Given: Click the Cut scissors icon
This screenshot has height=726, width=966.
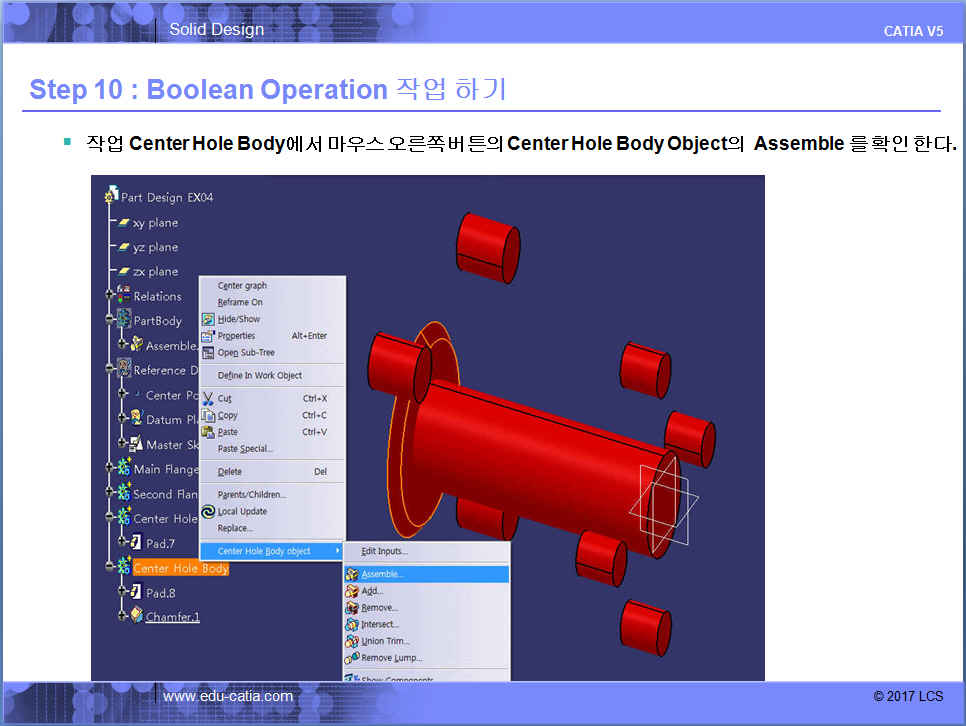Looking at the screenshot, I should (x=208, y=398).
